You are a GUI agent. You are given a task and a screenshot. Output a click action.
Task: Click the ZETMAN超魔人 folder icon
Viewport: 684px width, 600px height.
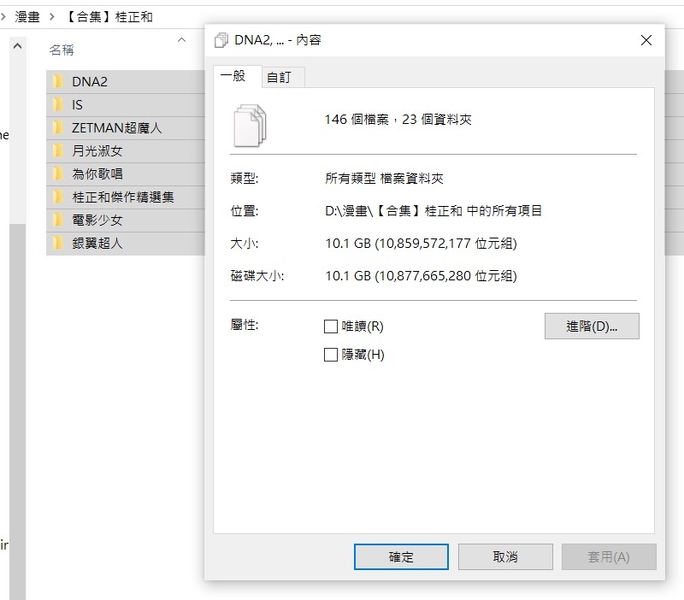58,128
